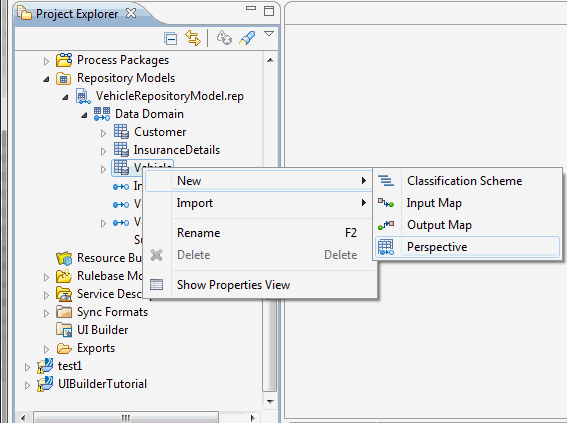This screenshot has height=423, width=567.
Task: Click the Sync Formats folder icon
Action: point(64,312)
